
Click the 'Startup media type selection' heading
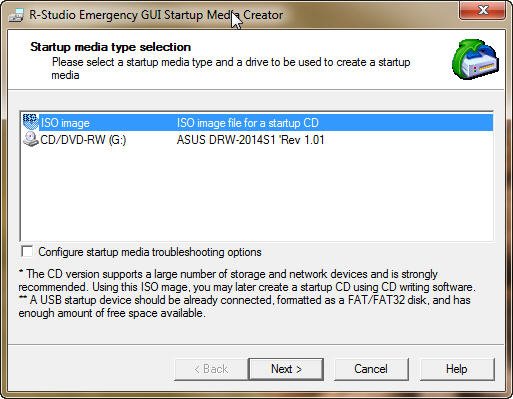(110, 47)
